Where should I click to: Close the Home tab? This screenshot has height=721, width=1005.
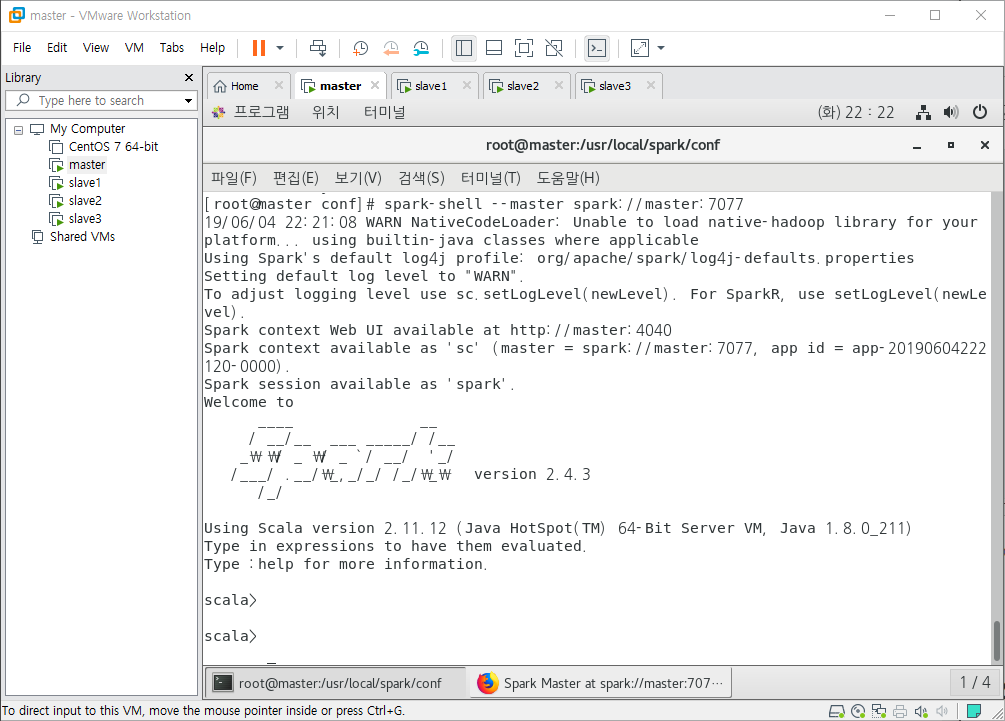click(279, 85)
